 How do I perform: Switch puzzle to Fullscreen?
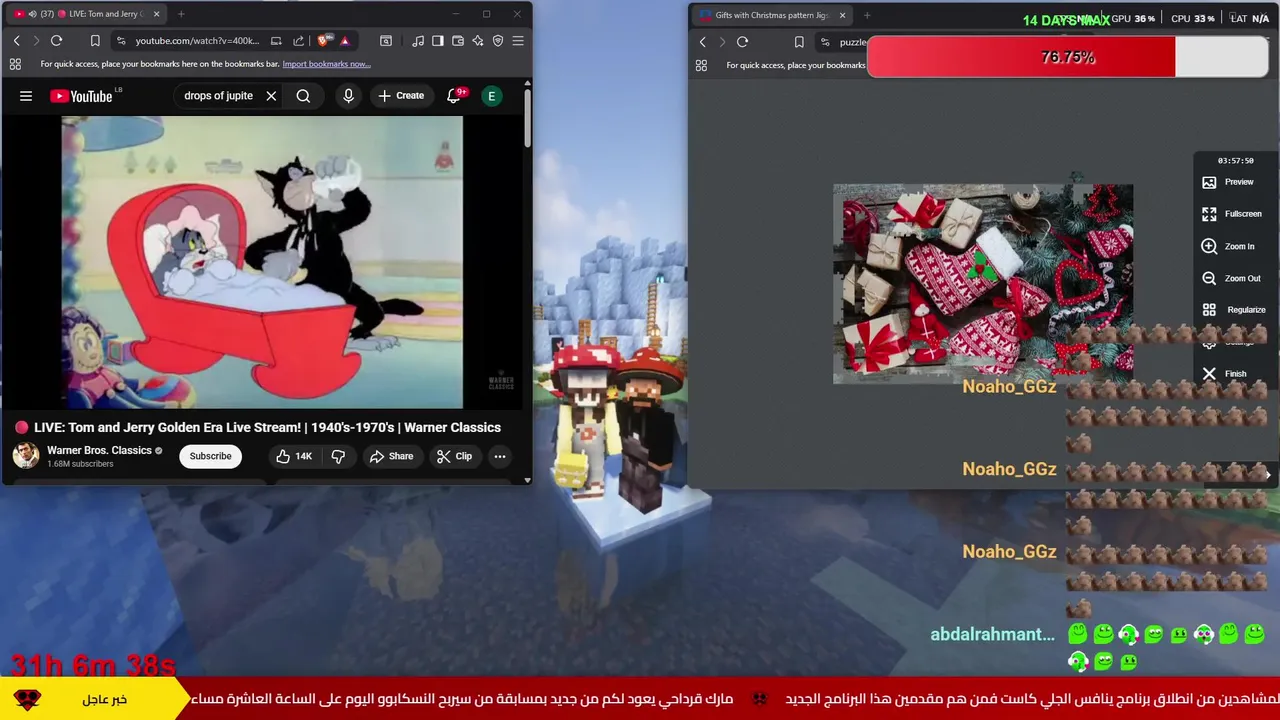(x=1232, y=214)
